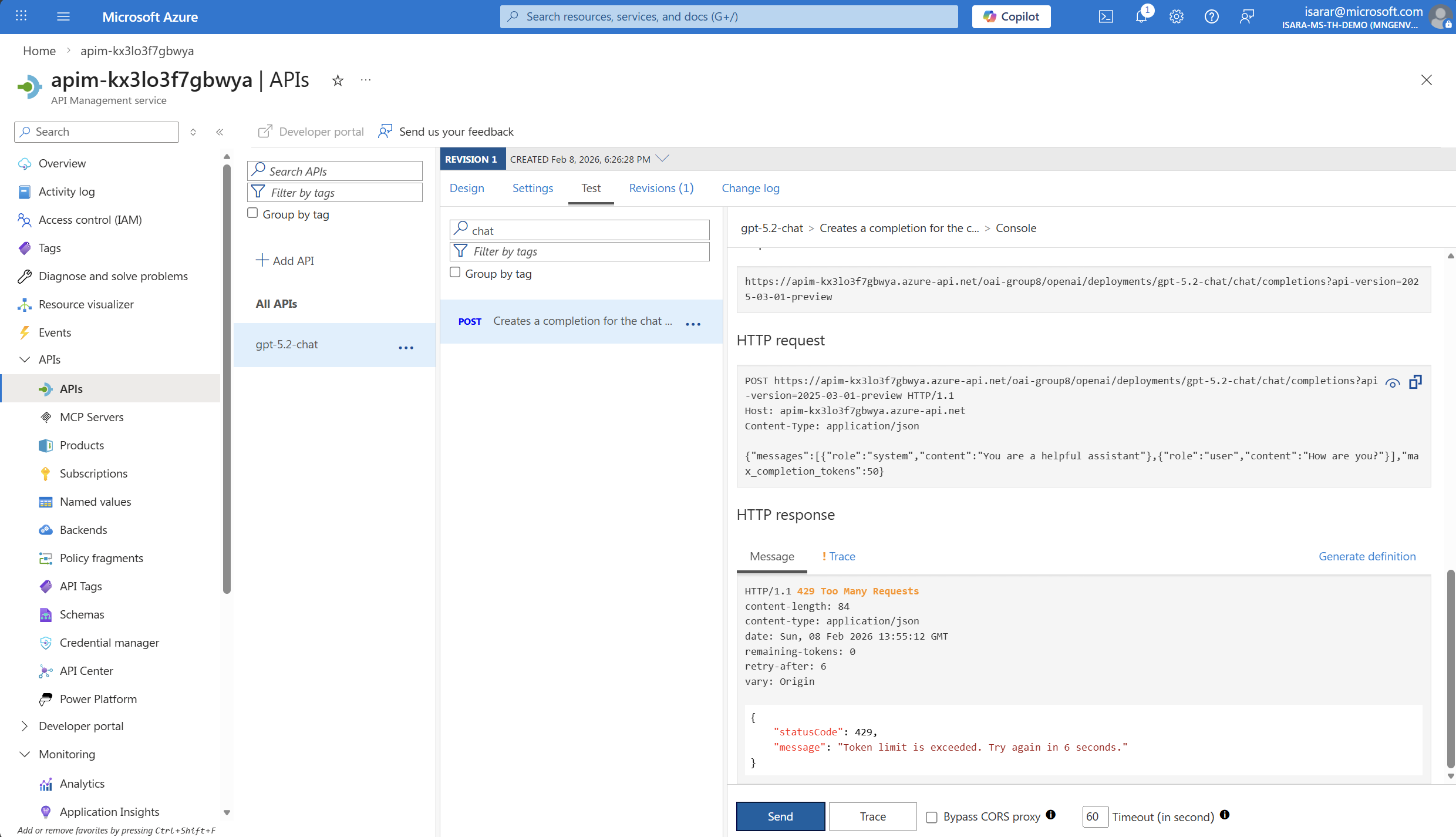The image size is (1456, 837).
Task: Select the response Message tab
Action: (772, 556)
